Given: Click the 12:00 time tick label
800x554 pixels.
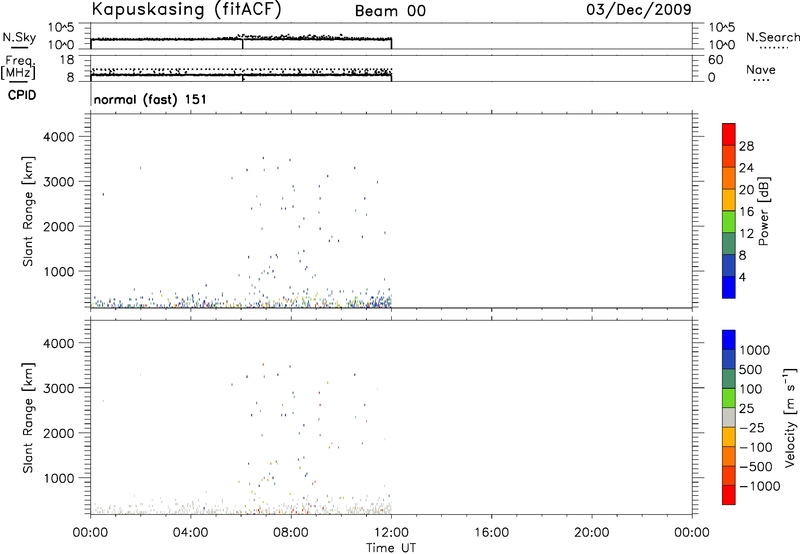Looking at the screenshot, I should click(391, 533).
